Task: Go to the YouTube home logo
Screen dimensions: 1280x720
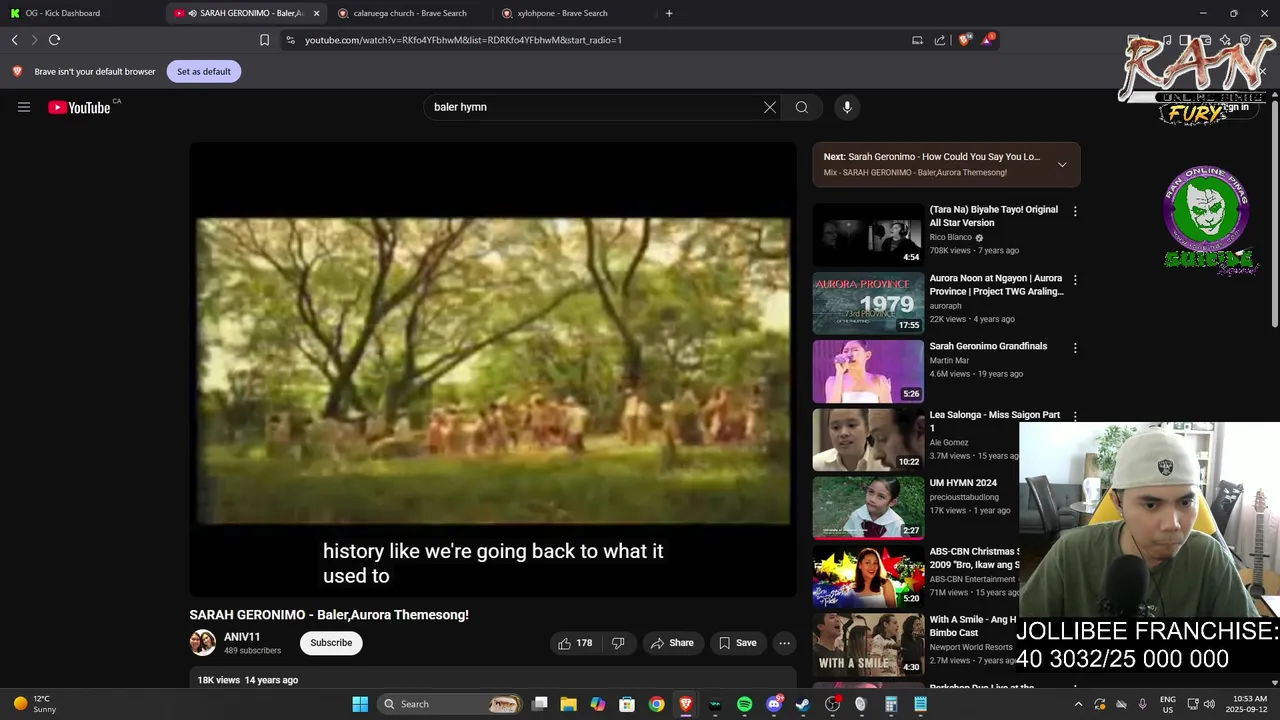Action: coord(79,107)
